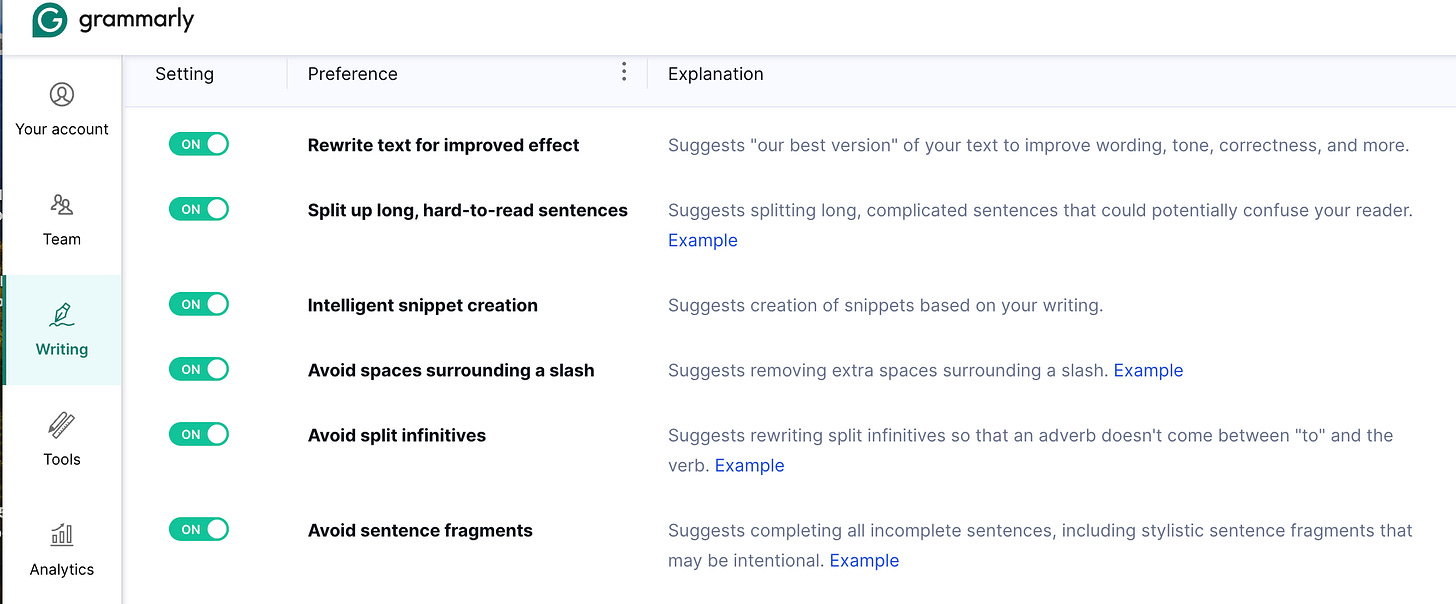Open the split infinitives Example link
Screen dimensions: 1456x604
click(749, 465)
